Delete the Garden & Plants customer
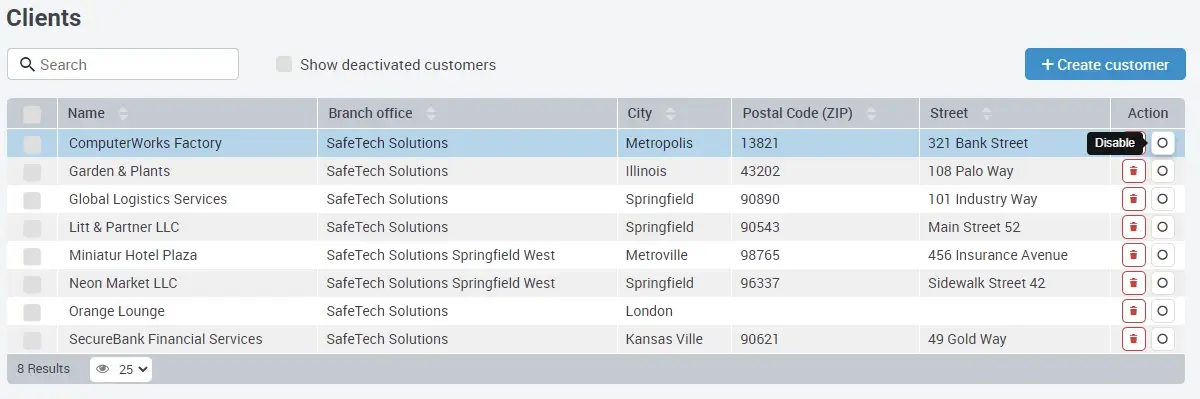The image size is (1200, 399). click(1133, 171)
